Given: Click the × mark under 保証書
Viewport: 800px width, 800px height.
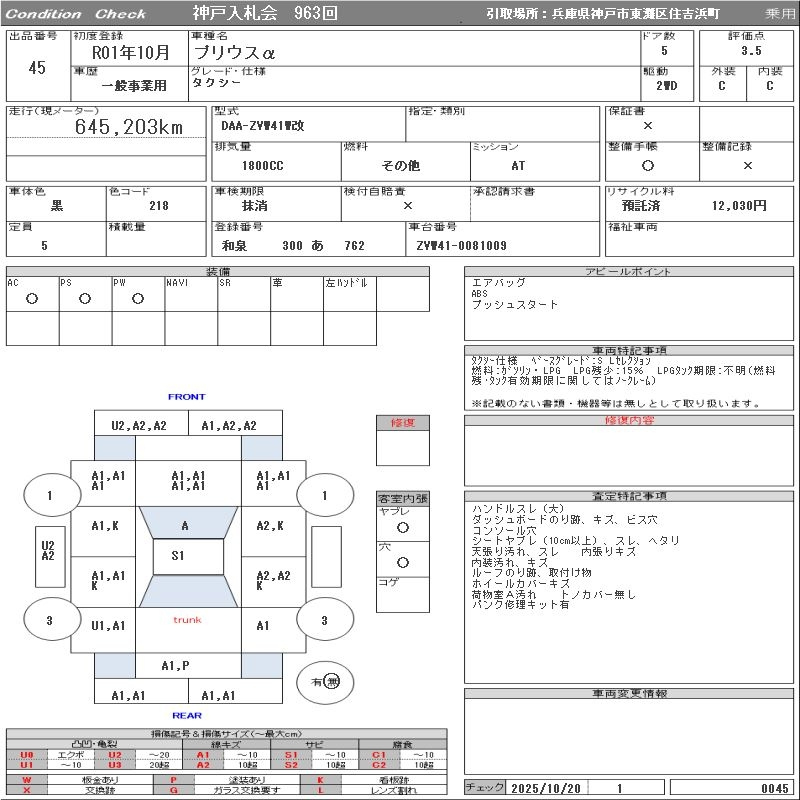Looking at the screenshot, I should [x=648, y=126].
